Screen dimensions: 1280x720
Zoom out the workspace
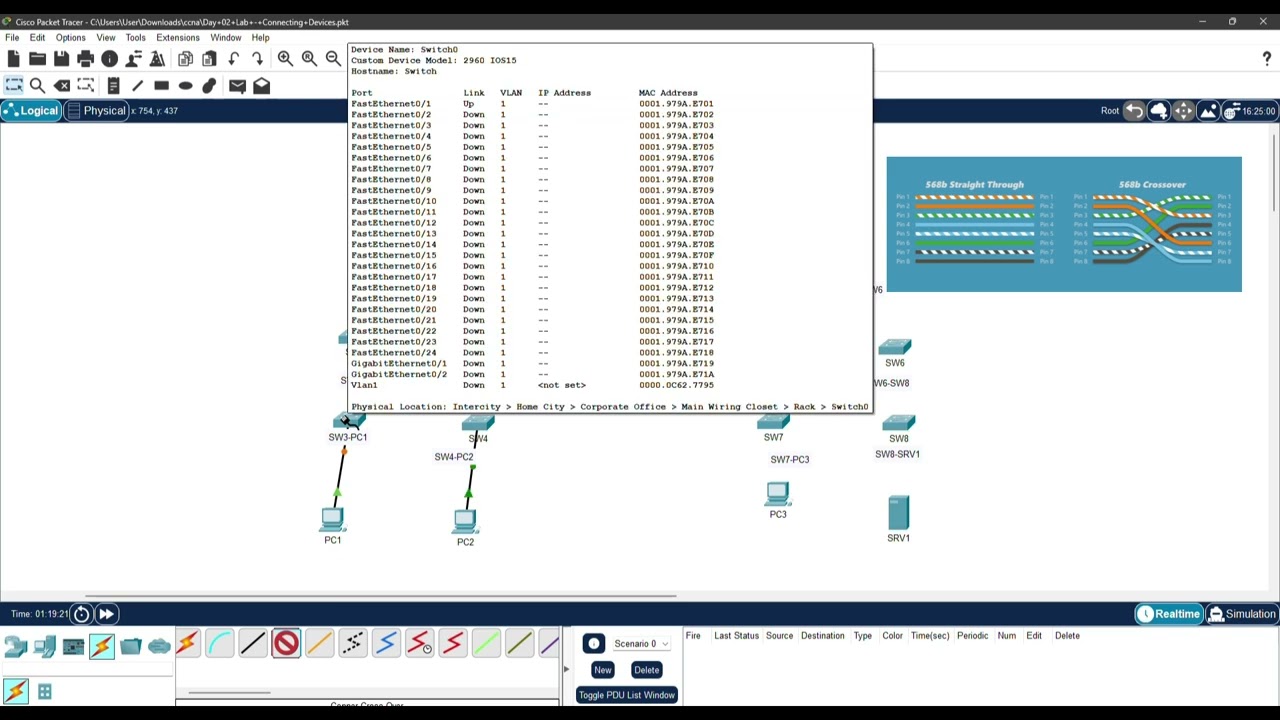tap(333, 59)
